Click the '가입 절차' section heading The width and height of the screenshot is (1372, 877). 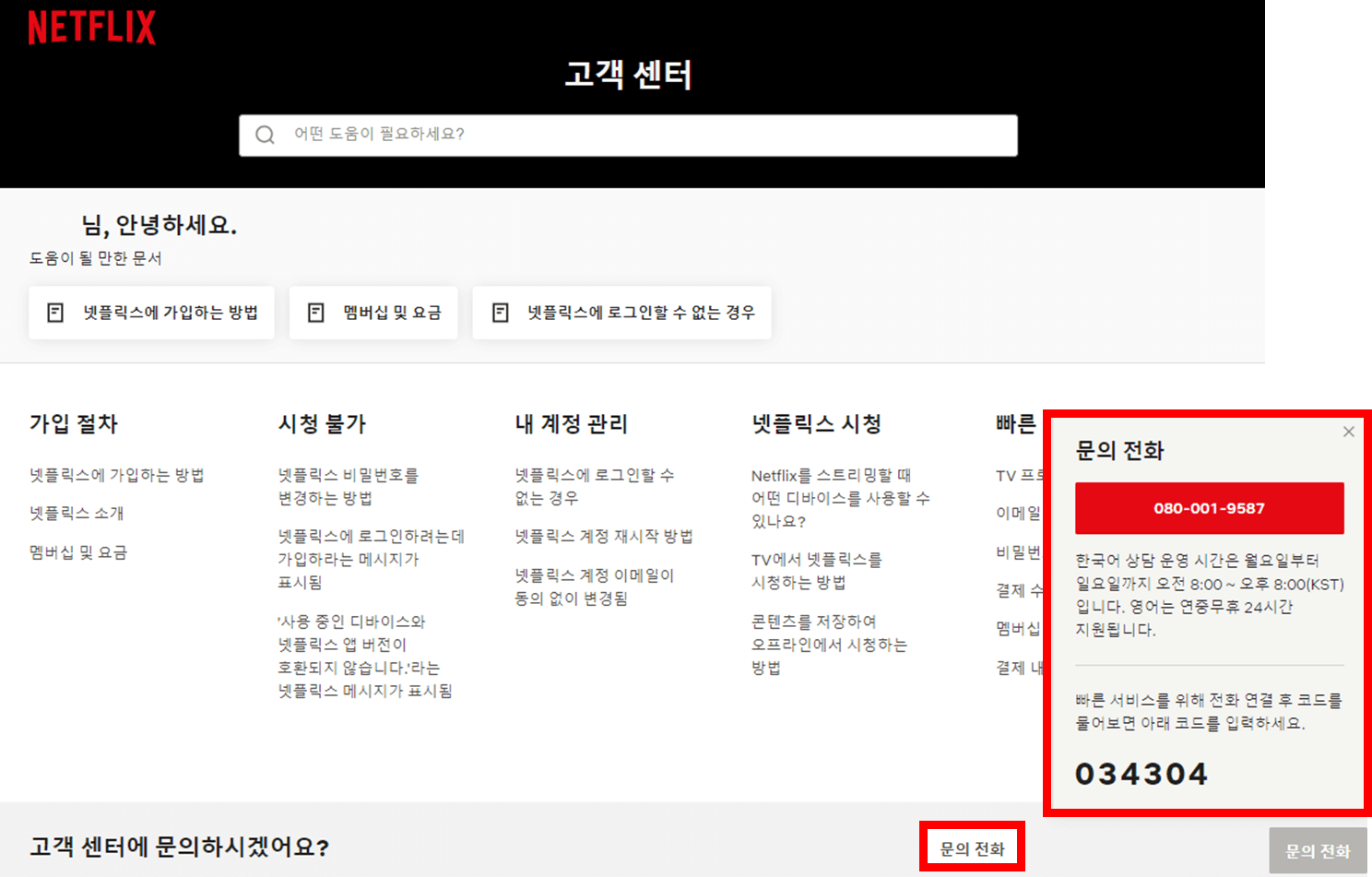(74, 424)
